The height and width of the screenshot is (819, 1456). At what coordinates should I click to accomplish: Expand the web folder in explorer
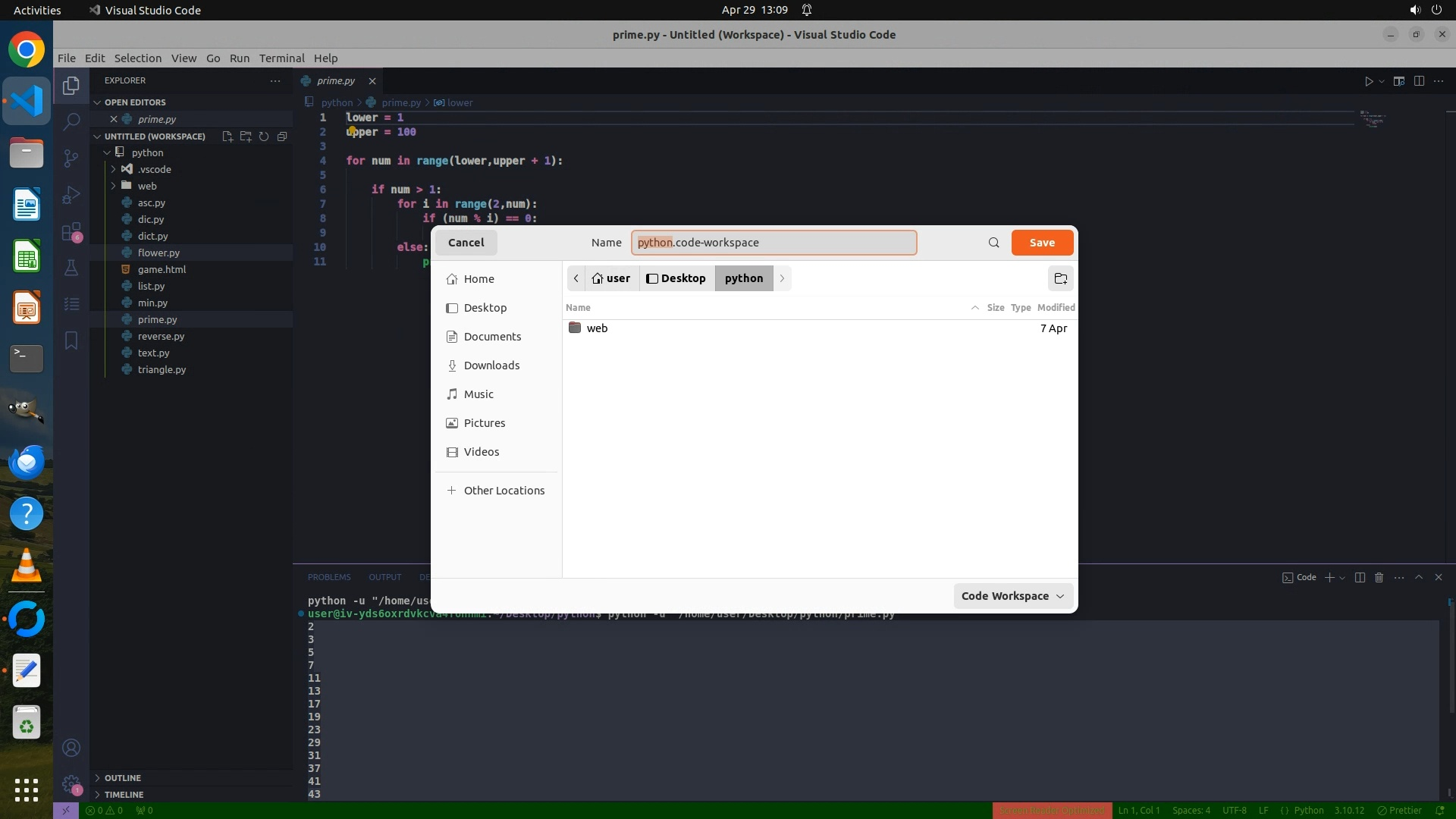pos(147,186)
